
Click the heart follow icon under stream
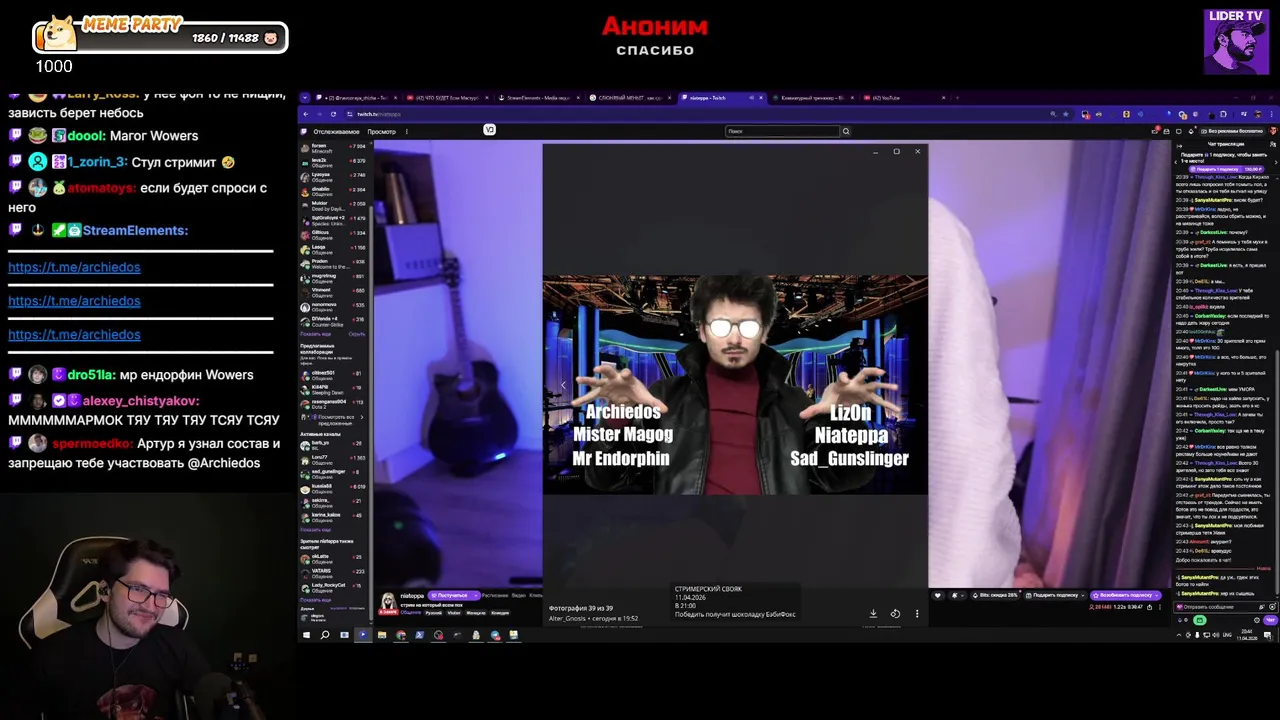coord(937,595)
